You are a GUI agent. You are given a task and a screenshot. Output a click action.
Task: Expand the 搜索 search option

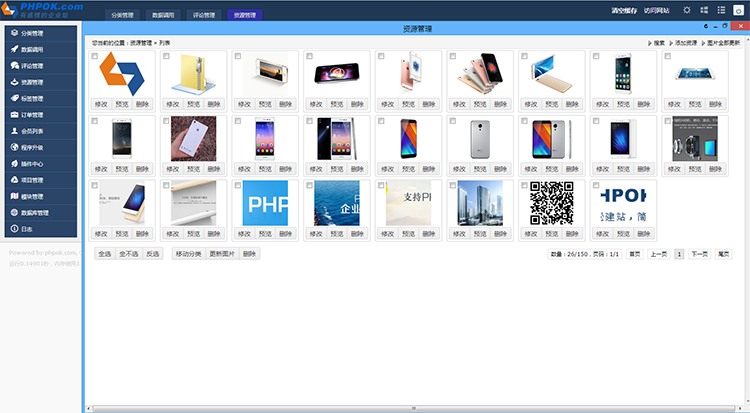657,43
